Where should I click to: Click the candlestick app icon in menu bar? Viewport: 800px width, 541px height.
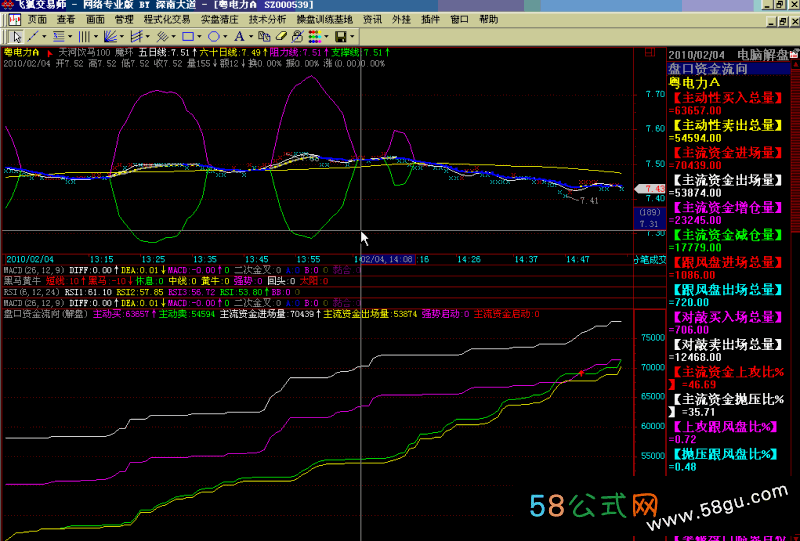point(15,20)
